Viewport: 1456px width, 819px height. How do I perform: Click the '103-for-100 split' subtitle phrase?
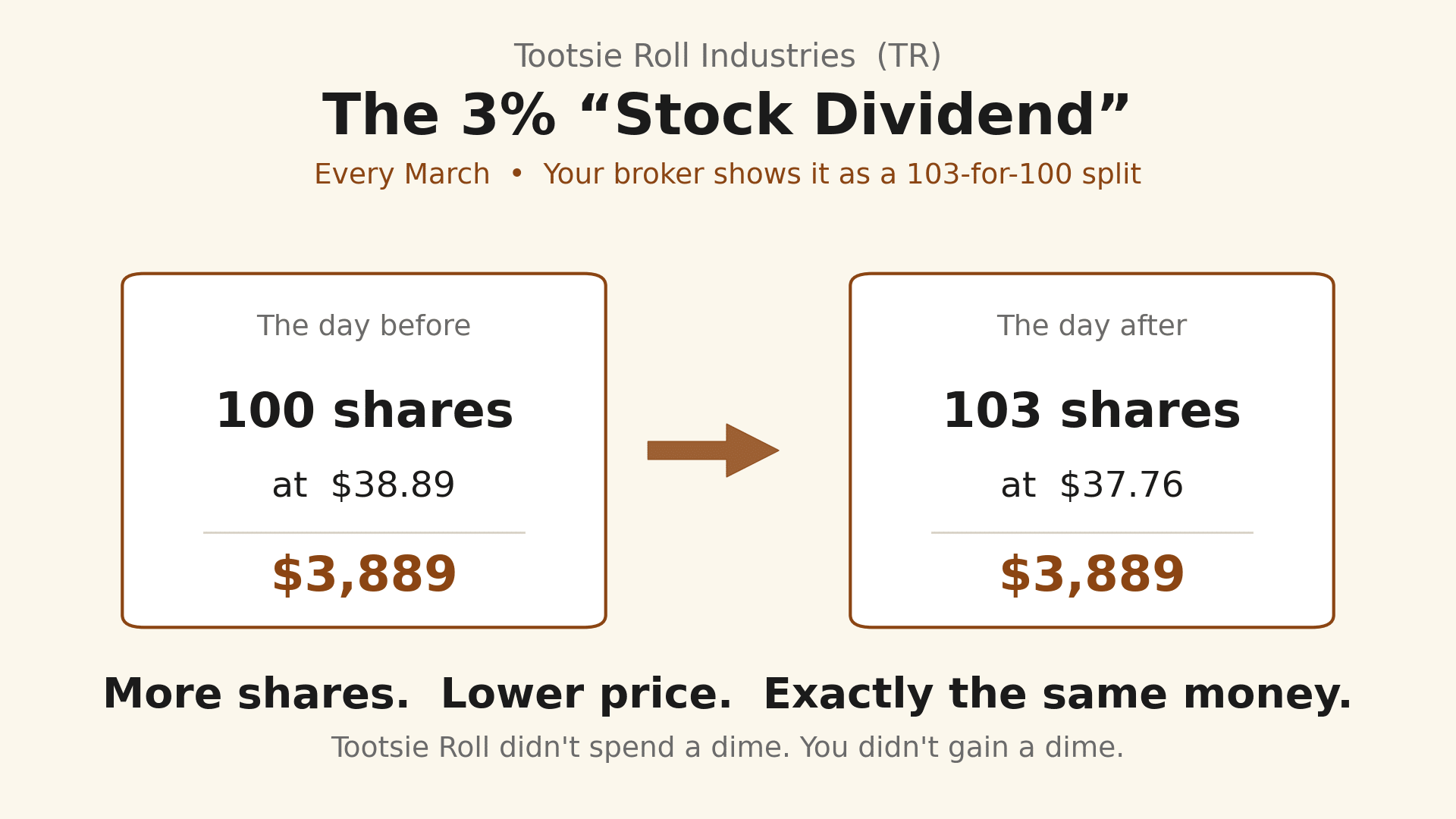pos(1024,174)
